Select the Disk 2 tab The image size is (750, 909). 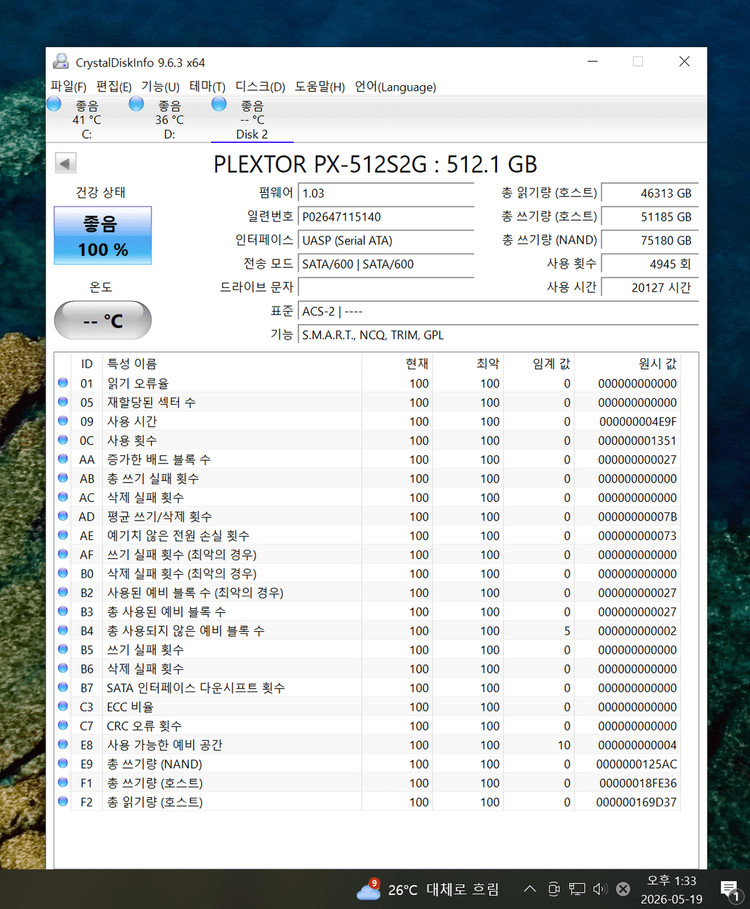click(x=252, y=119)
